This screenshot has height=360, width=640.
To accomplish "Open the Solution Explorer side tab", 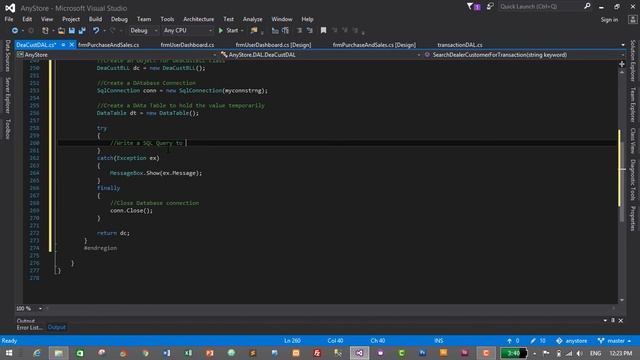I will click(x=633, y=60).
